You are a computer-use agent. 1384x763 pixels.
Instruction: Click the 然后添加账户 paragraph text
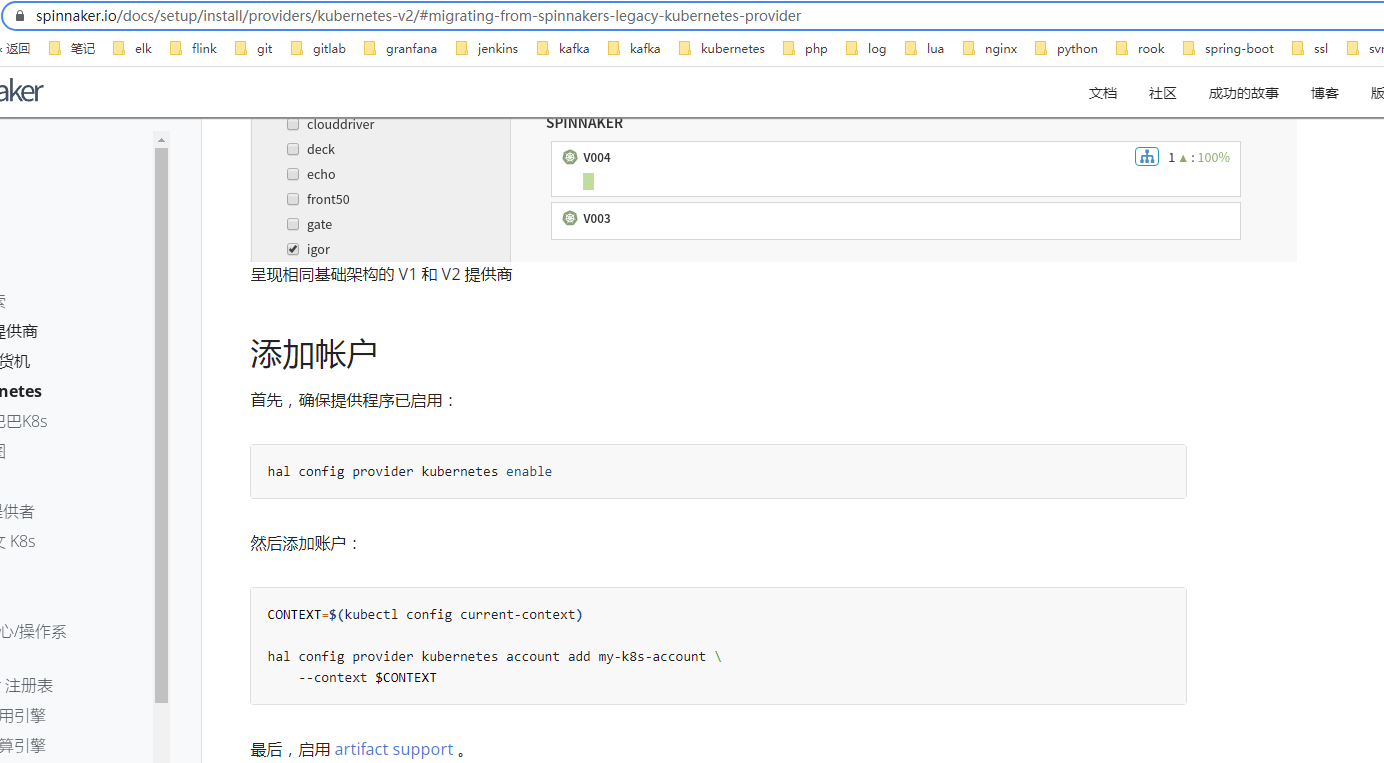coord(305,543)
